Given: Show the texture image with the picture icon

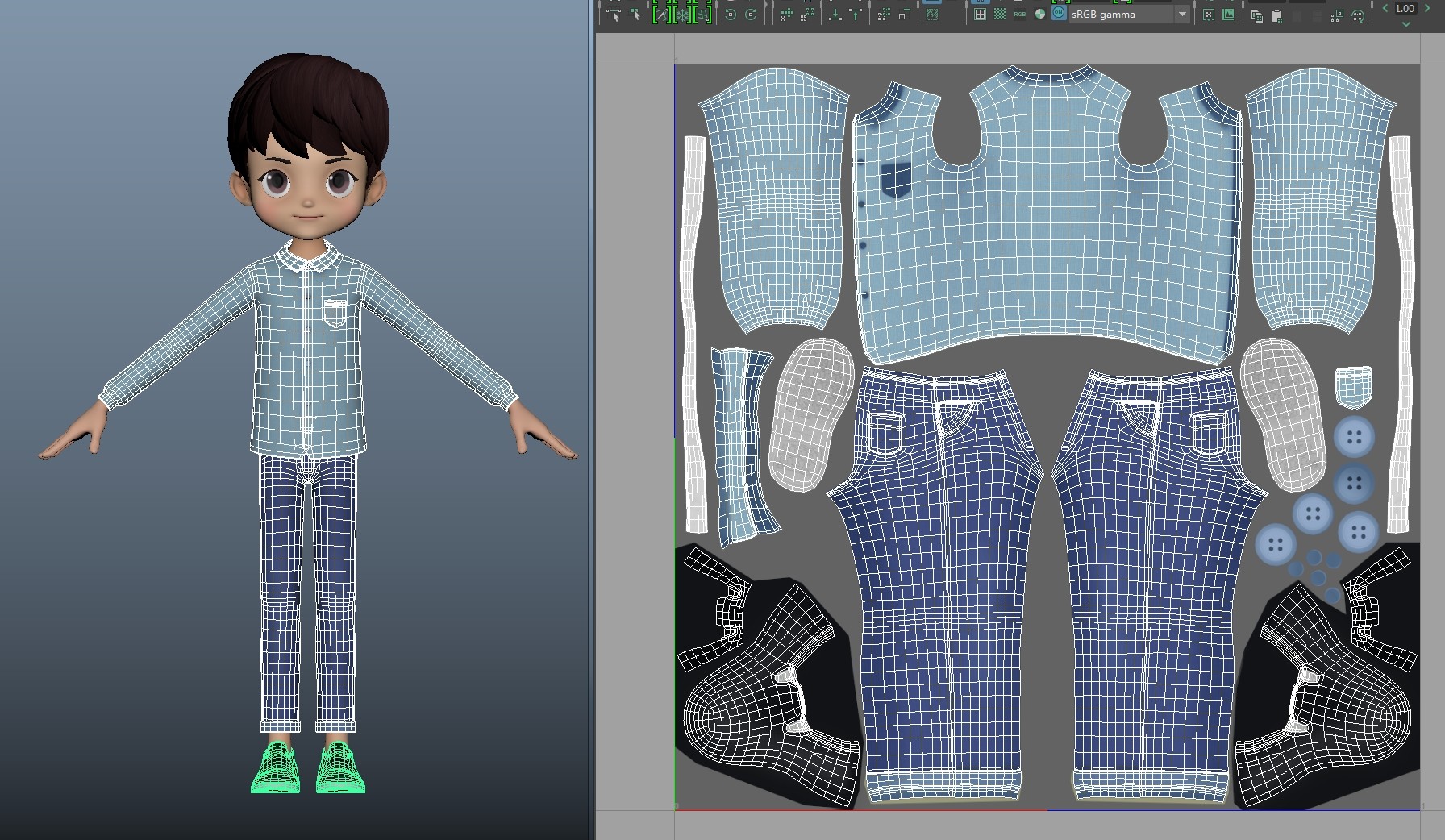Looking at the screenshot, I should pyautogui.click(x=1229, y=15).
